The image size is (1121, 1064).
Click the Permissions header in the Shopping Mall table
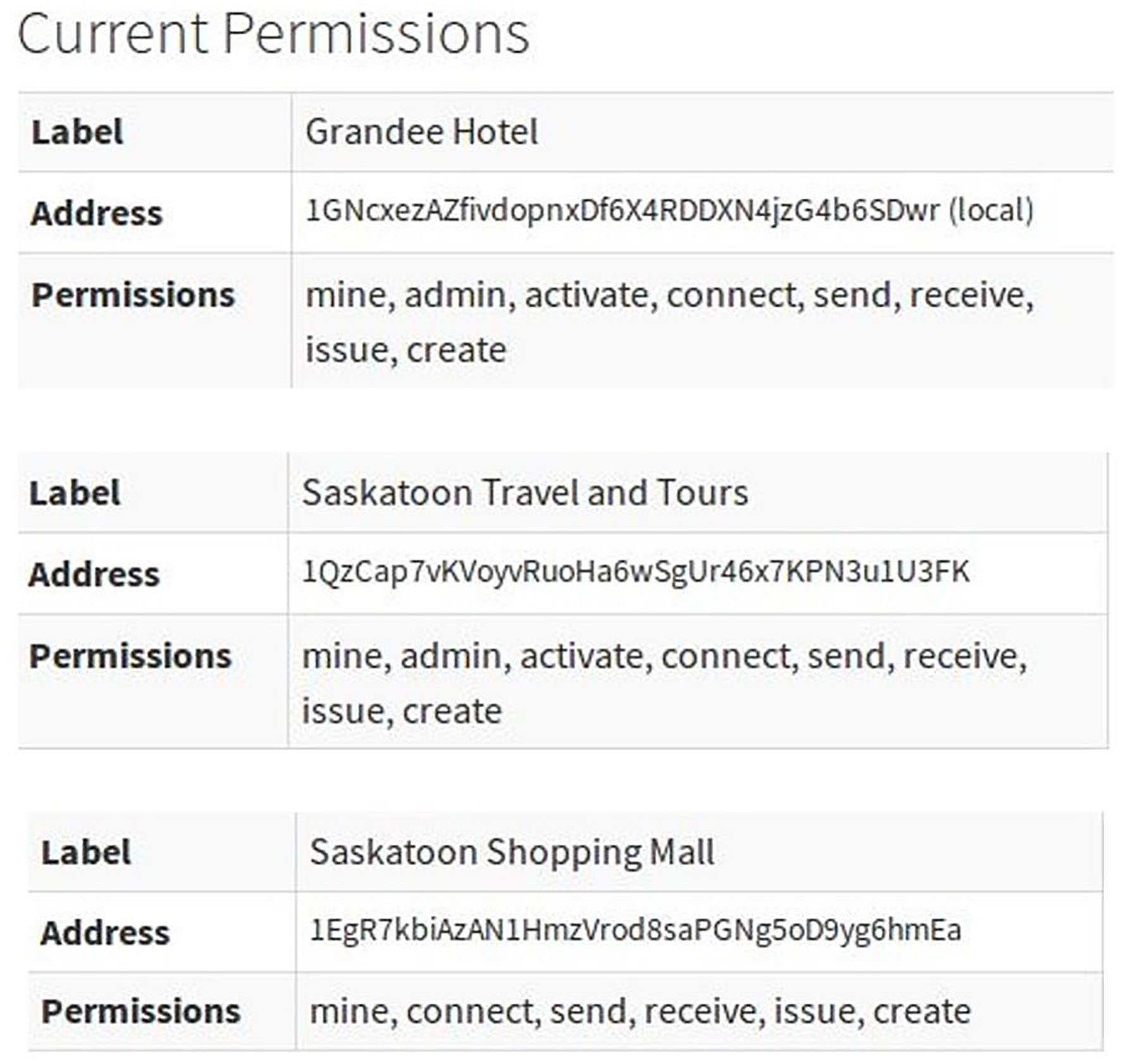click(141, 1011)
